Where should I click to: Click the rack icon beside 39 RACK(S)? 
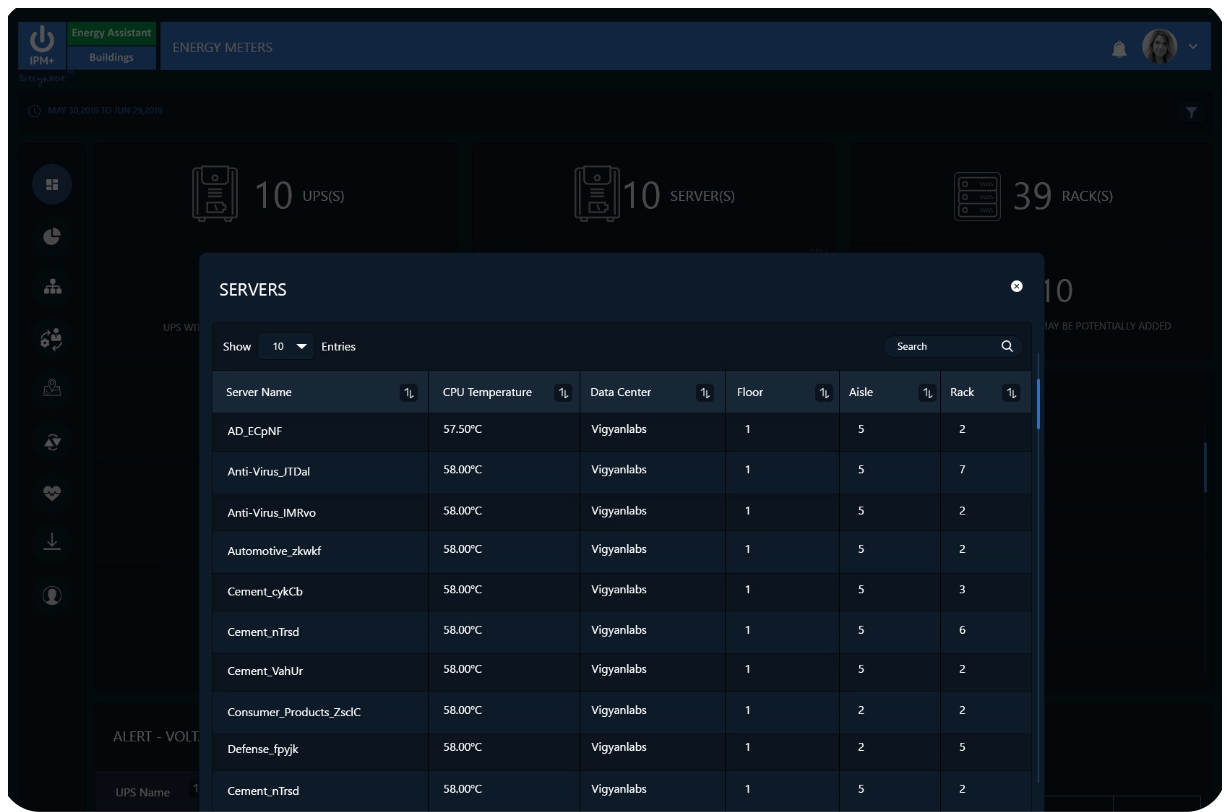tap(977, 194)
